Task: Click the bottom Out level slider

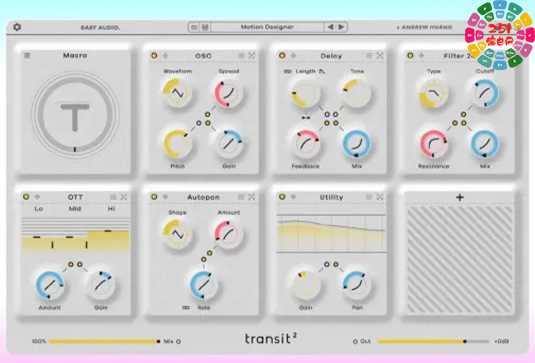Action: tap(433, 341)
